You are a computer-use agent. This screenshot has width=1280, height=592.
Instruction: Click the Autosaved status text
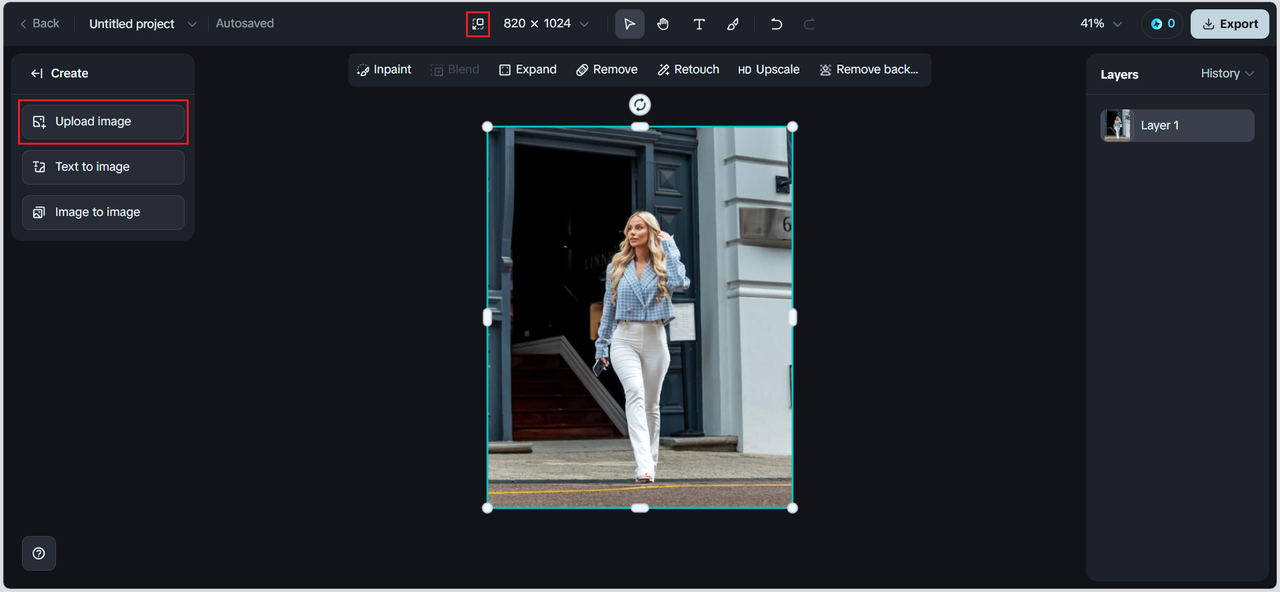tap(245, 23)
